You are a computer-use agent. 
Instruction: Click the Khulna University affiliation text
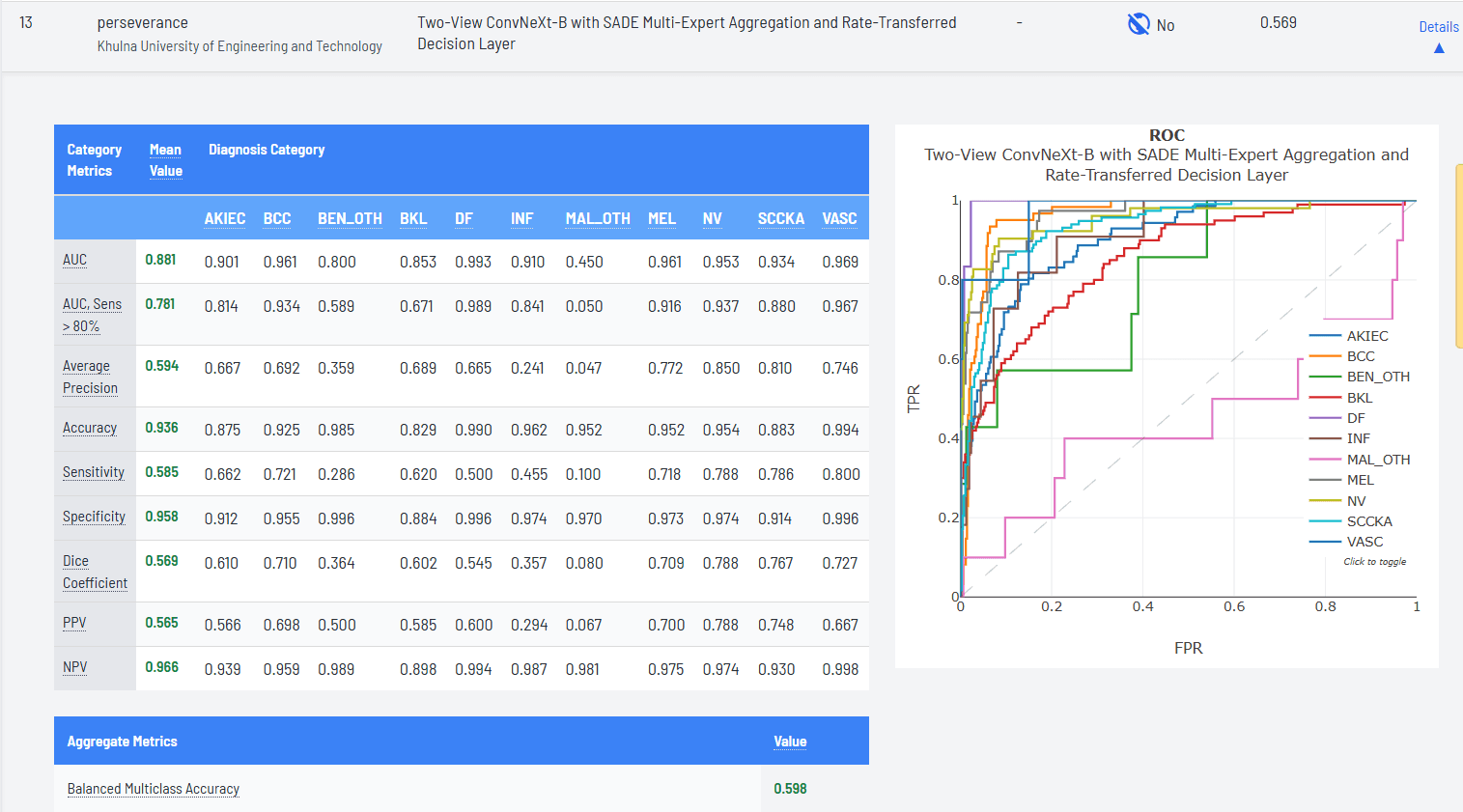click(x=239, y=46)
